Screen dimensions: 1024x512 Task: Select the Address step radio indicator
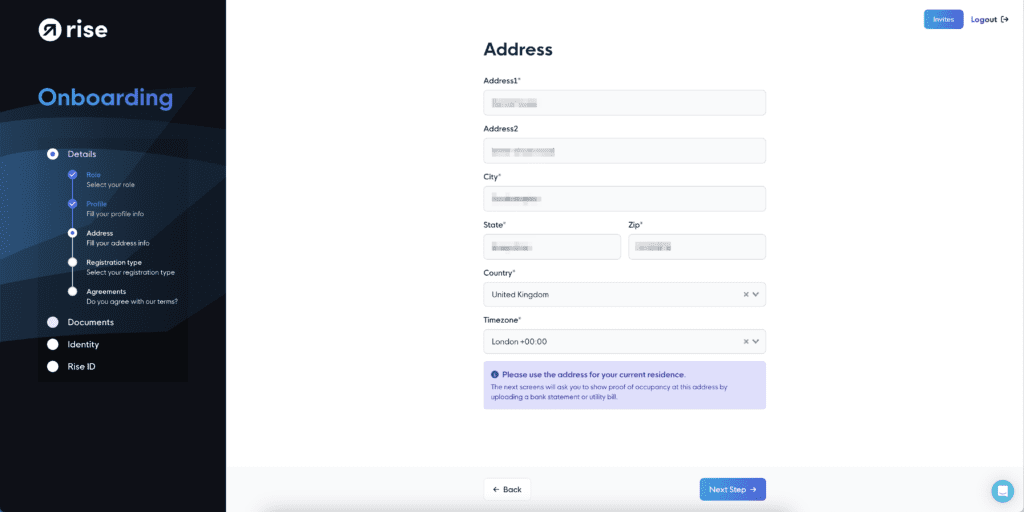(72, 232)
